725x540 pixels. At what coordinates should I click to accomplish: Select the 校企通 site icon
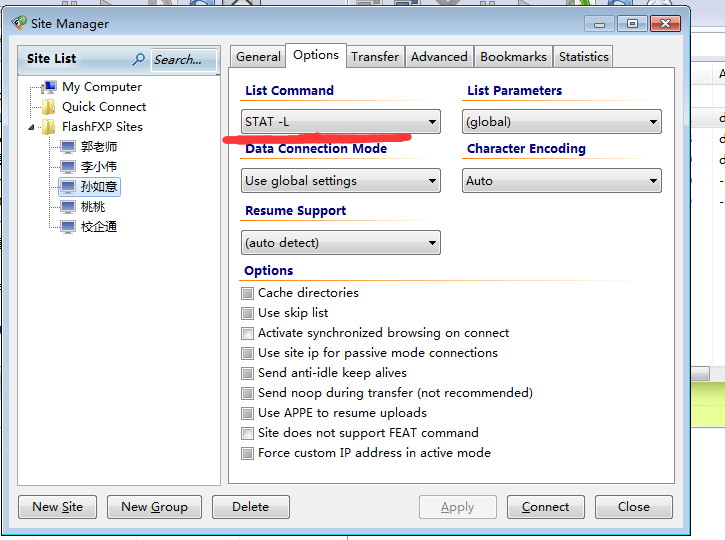[68, 227]
